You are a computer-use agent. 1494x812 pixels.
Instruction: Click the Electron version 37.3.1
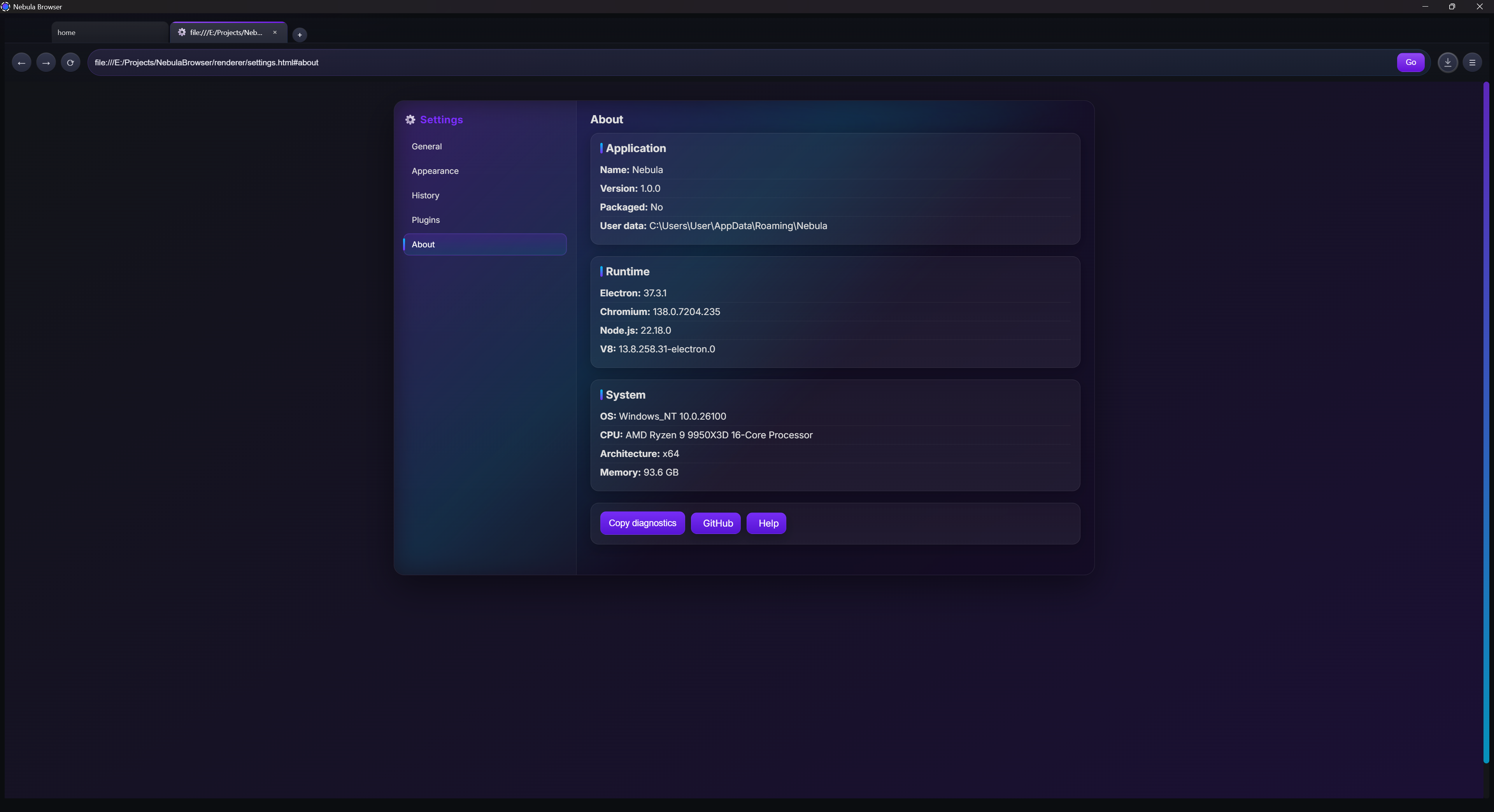click(655, 293)
